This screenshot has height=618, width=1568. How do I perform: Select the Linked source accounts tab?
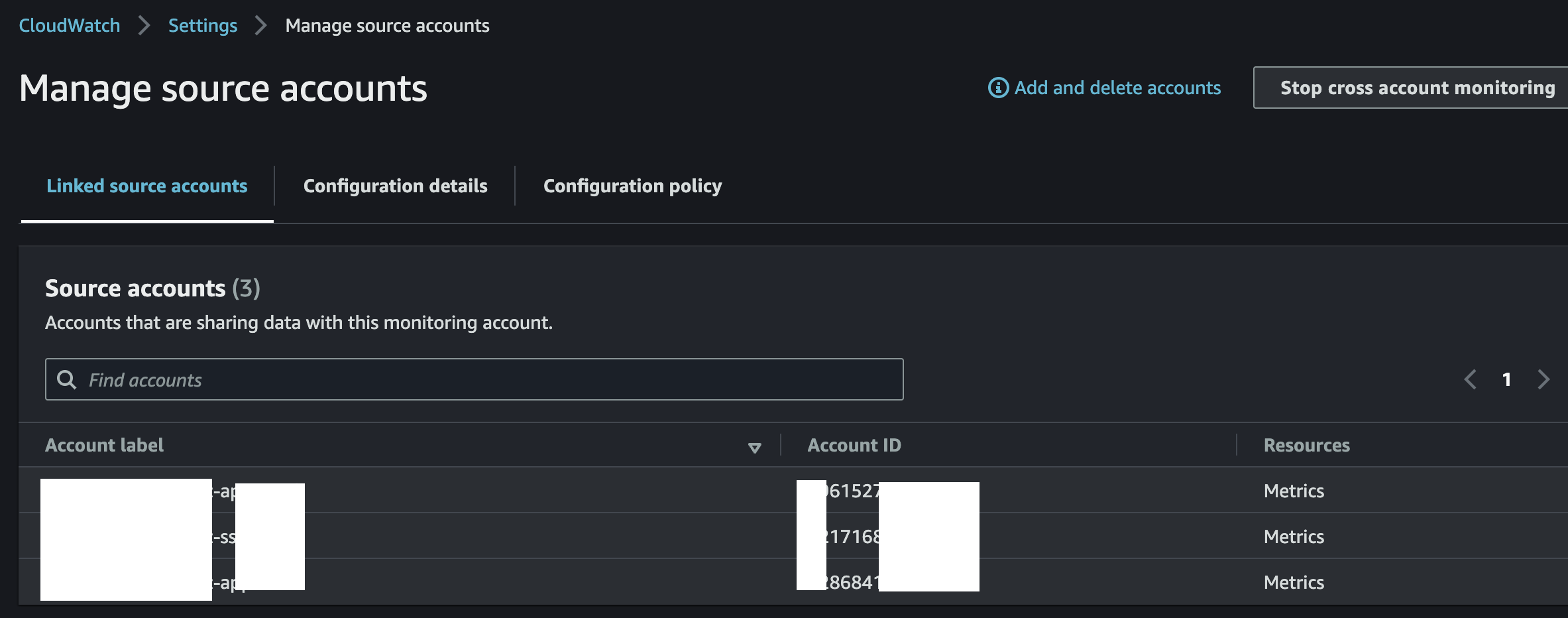[x=146, y=186]
